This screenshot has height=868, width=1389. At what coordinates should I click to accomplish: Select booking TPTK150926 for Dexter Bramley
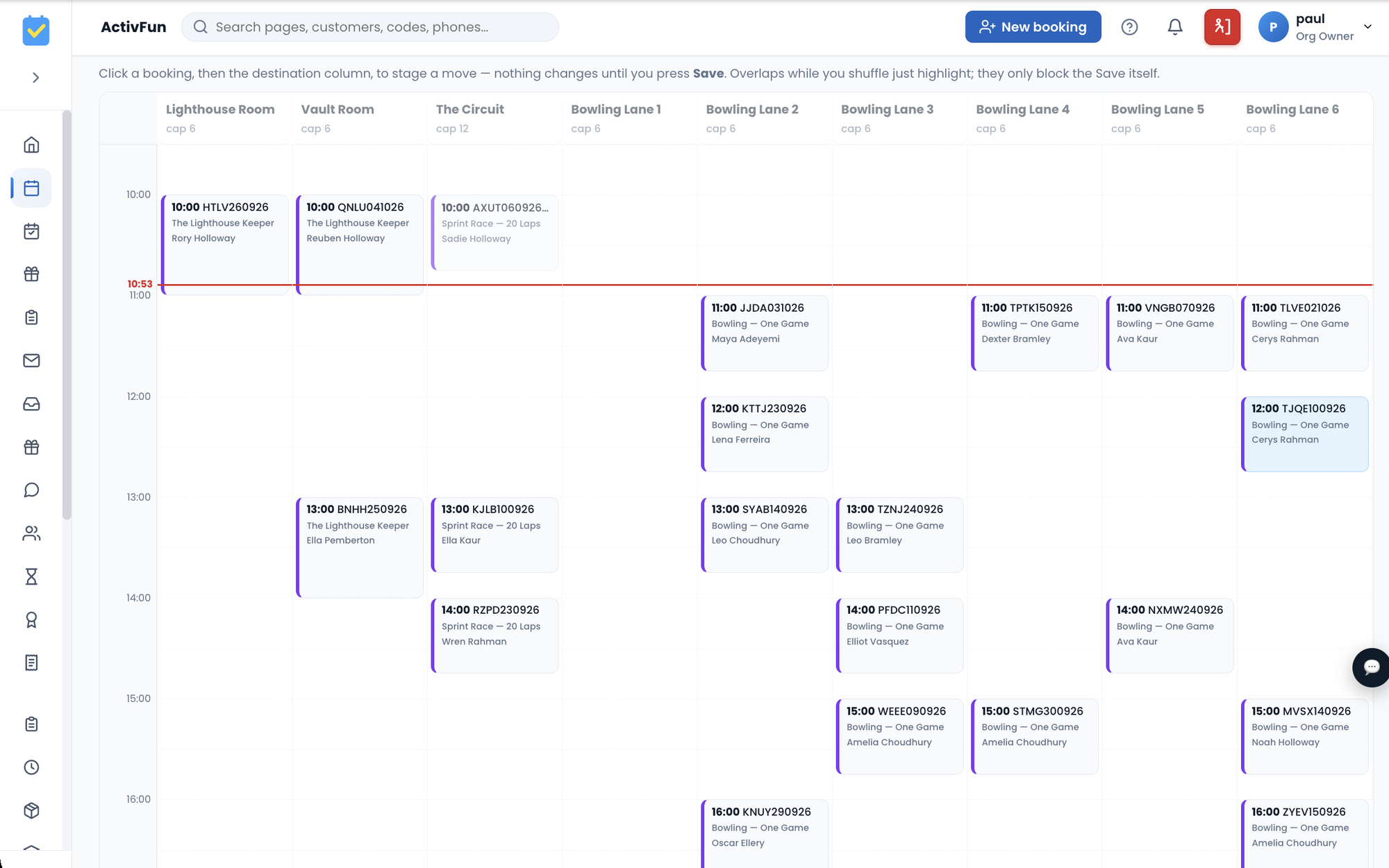tap(1035, 333)
